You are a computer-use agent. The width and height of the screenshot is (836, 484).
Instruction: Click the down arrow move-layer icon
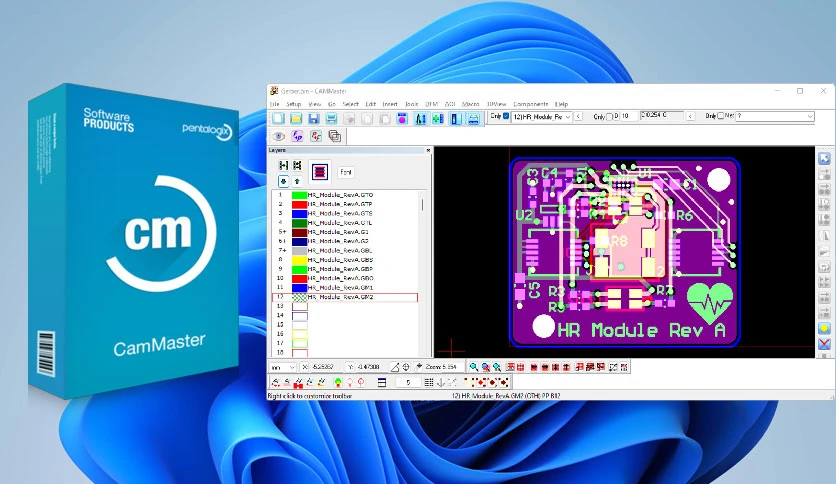tap(284, 181)
